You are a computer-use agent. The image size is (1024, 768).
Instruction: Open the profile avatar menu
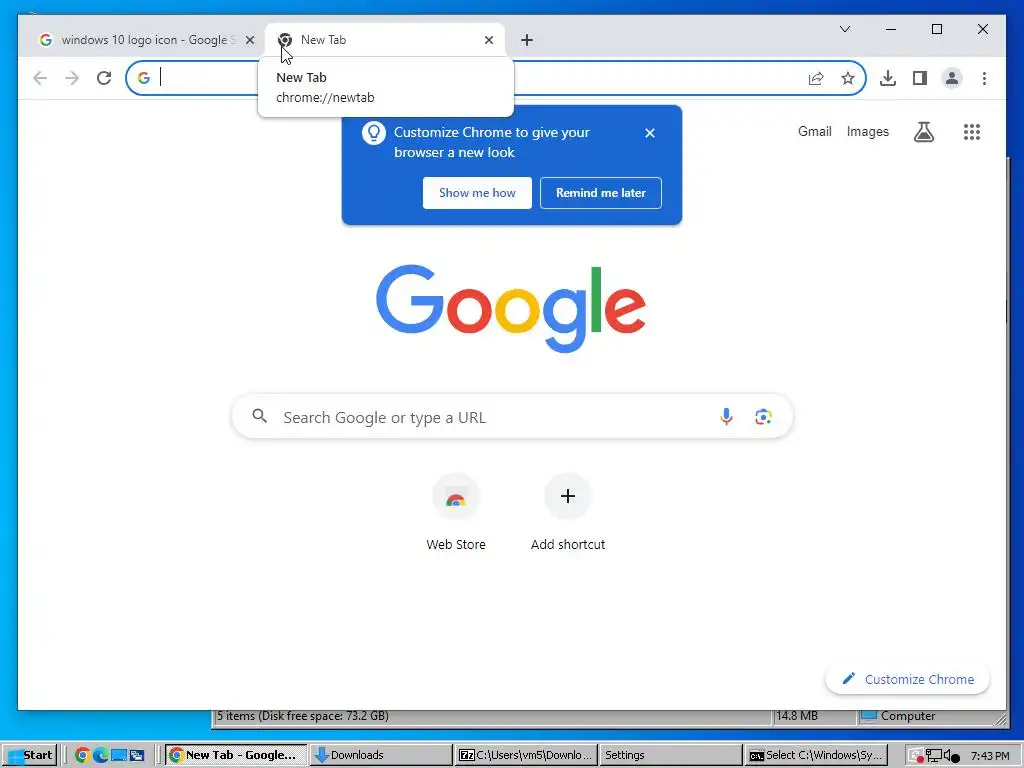point(952,78)
